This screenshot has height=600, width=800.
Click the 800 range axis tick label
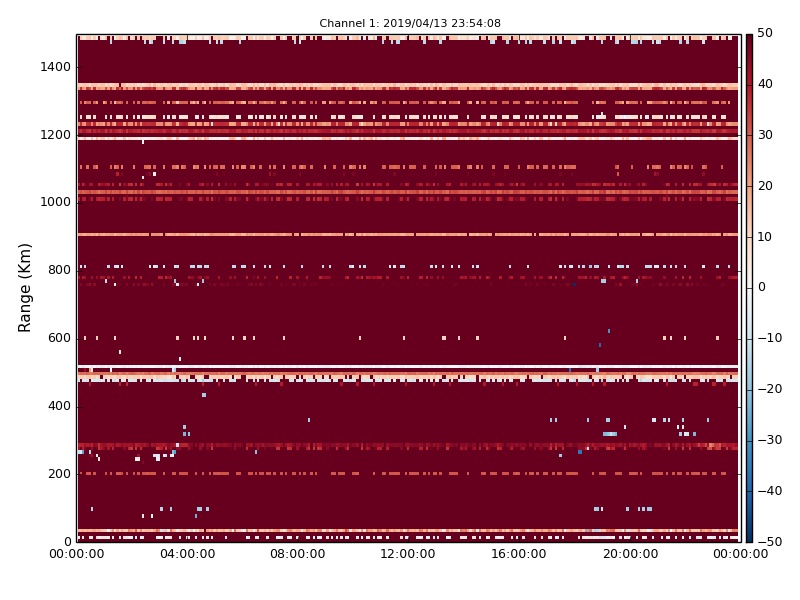click(60, 270)
